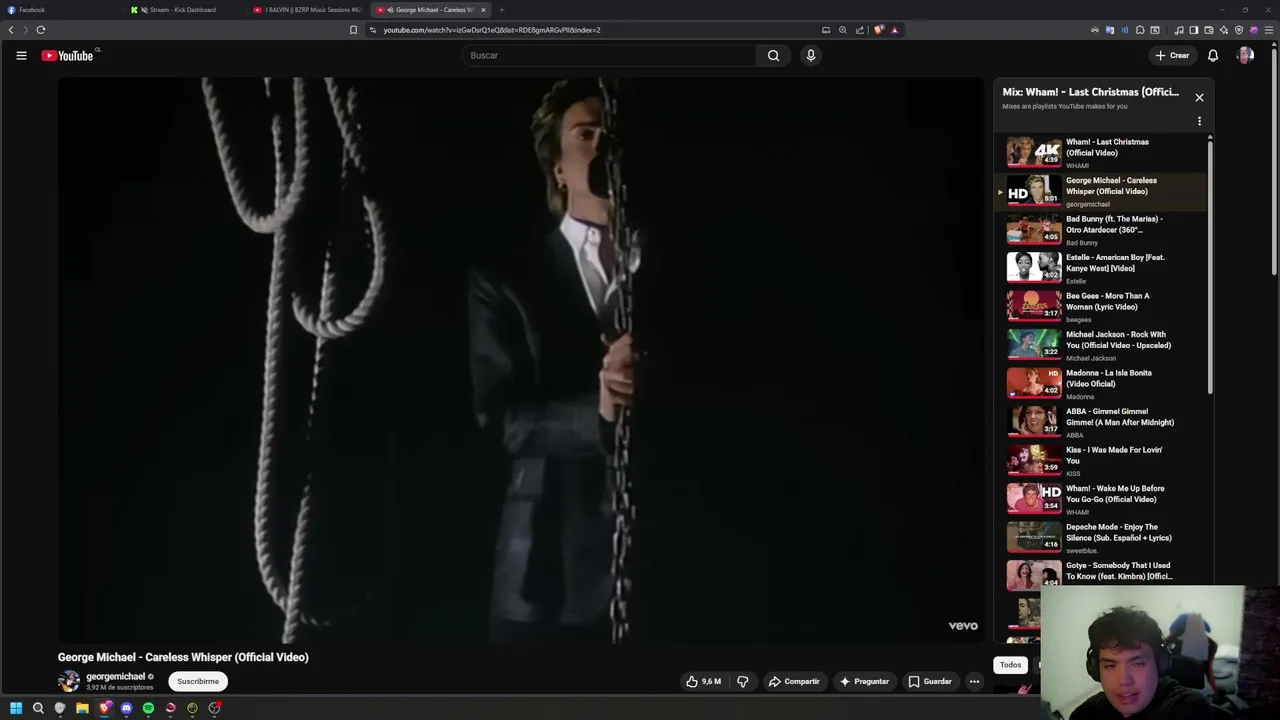Open the browser main hamburger menu
This screenshot has height=720, width=1280.
1270,30
